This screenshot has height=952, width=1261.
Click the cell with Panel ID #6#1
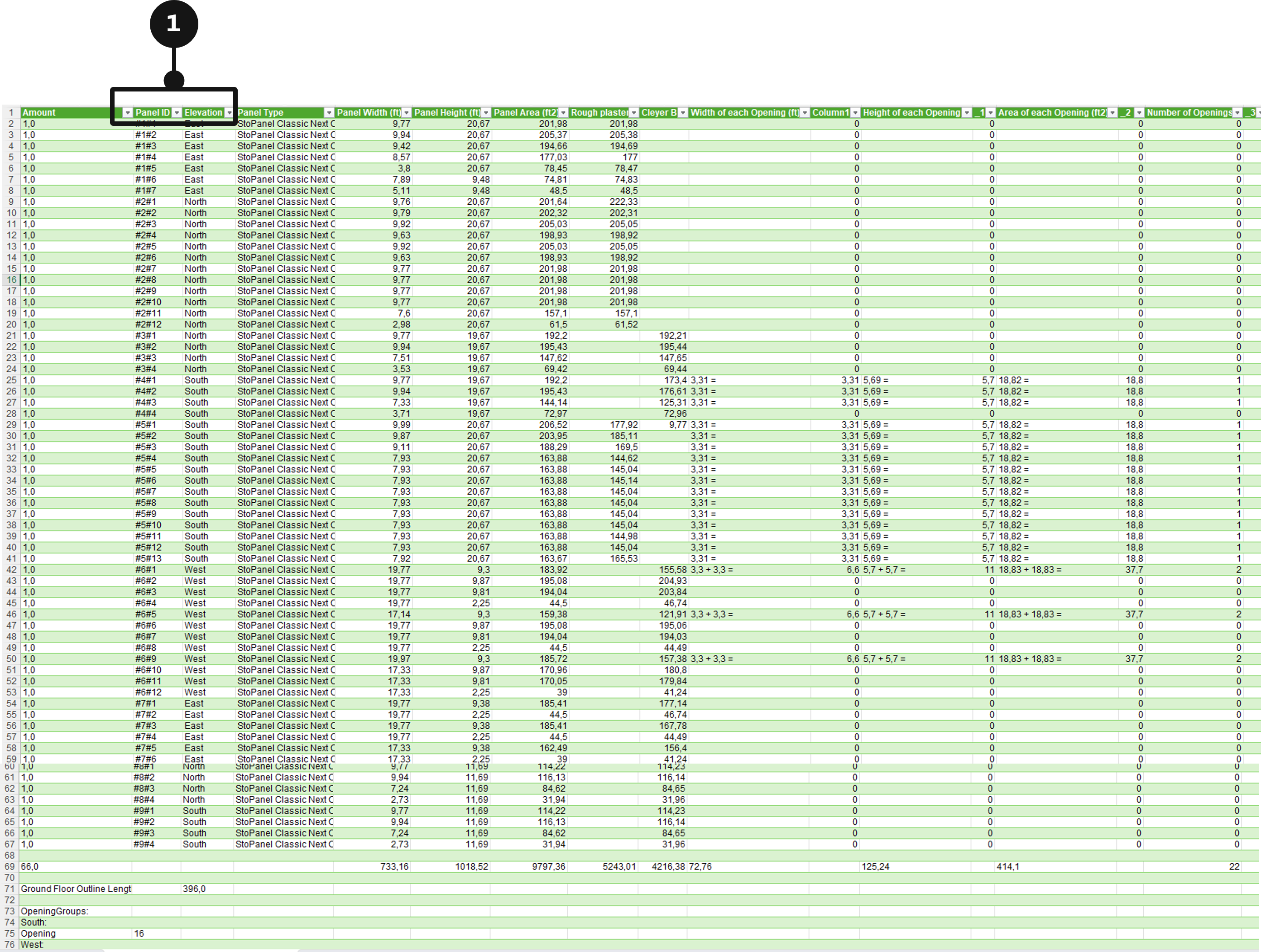(x=157, y=570)
